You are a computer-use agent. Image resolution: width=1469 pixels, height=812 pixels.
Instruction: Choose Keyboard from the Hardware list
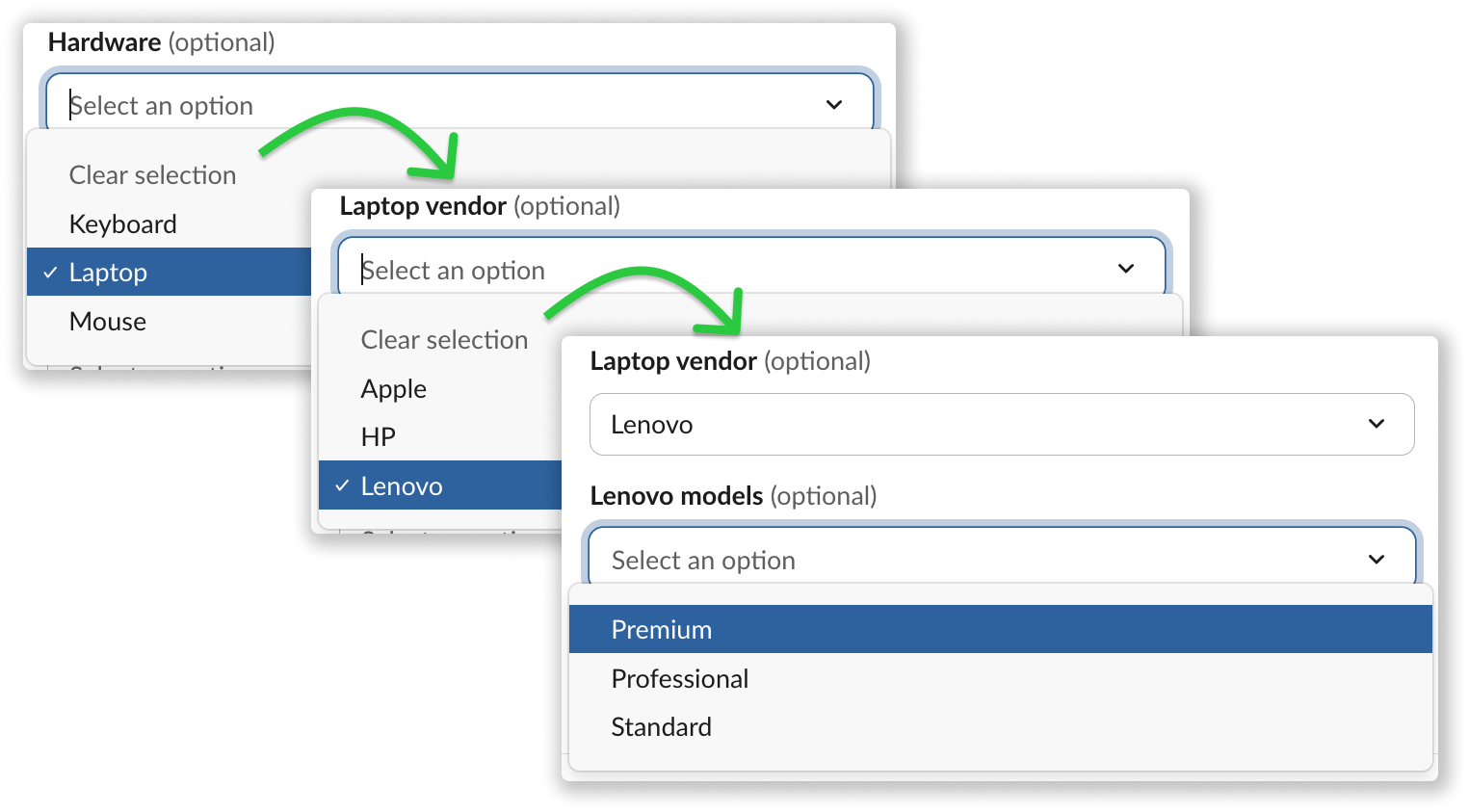169,223
